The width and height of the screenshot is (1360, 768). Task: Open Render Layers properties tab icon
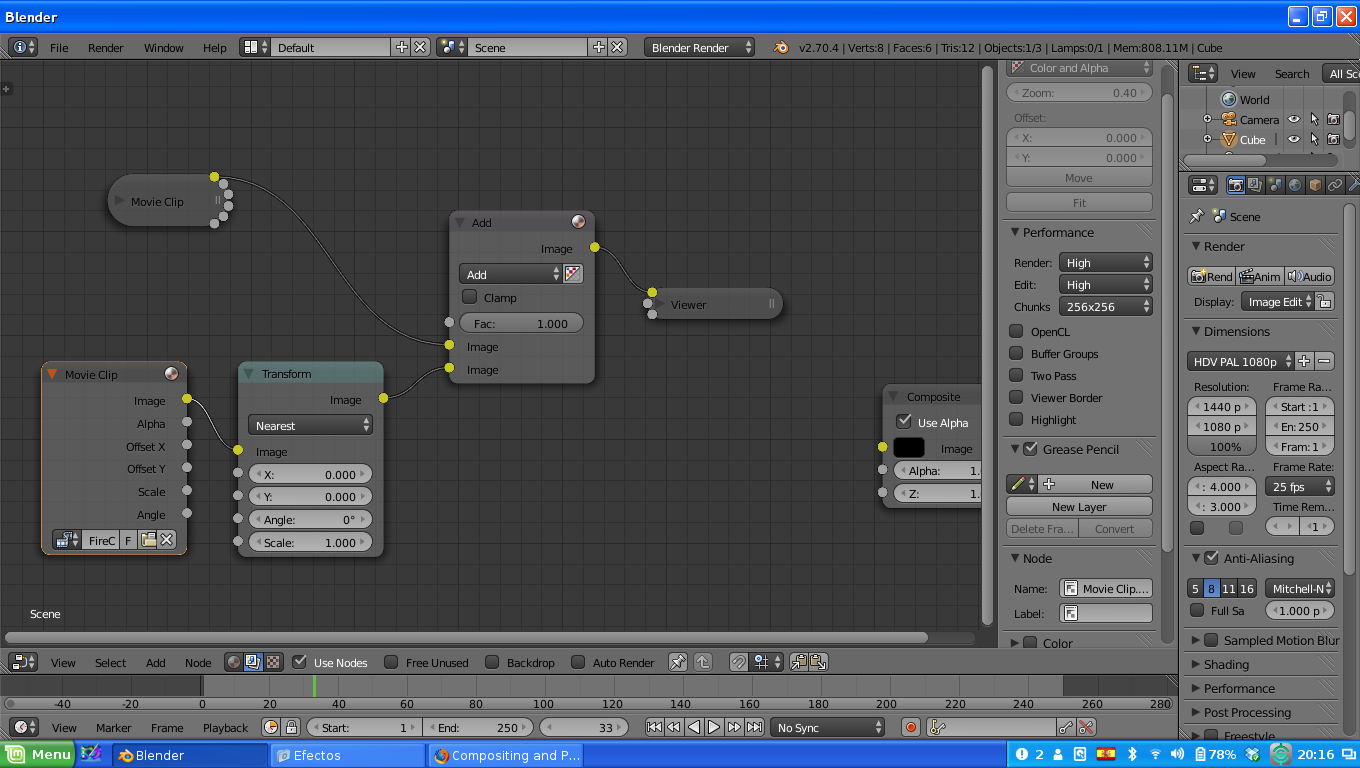tap(1255, 185)
